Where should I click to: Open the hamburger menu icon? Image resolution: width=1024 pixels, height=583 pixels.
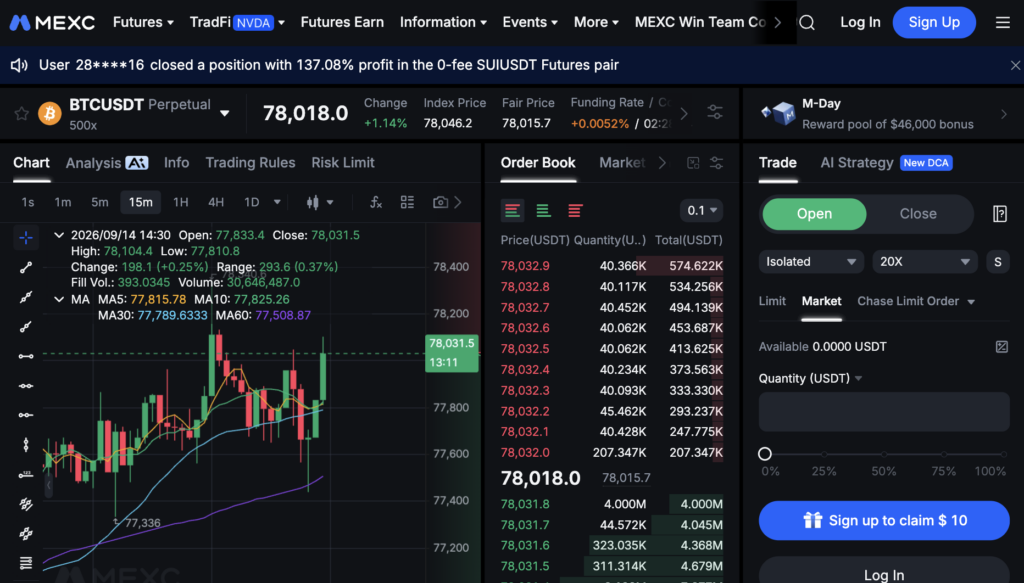(1002, 23)
